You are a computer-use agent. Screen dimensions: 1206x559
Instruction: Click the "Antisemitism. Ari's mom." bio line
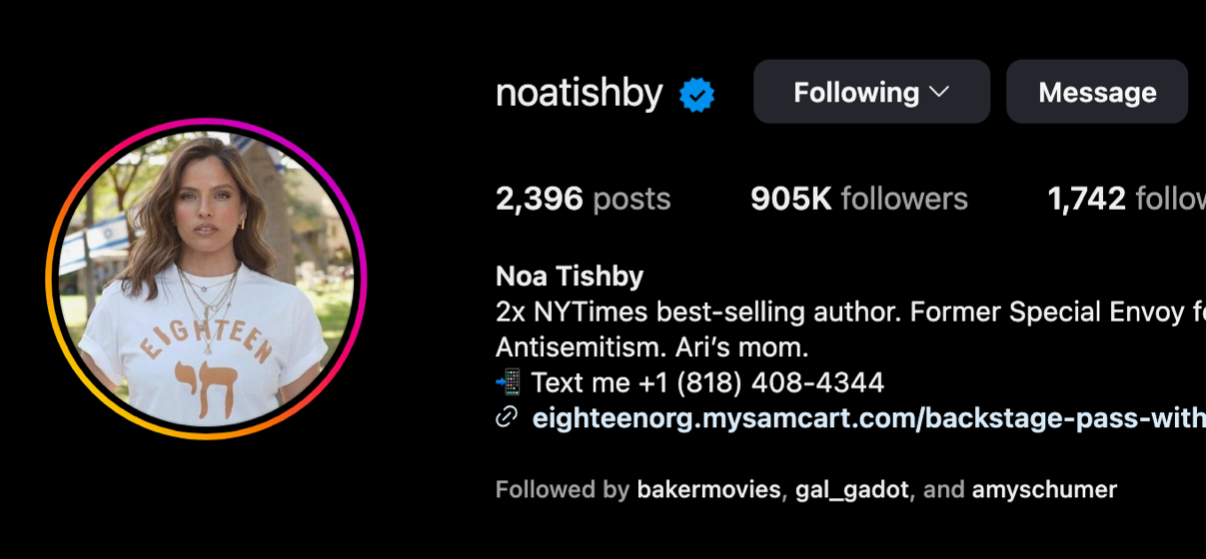(651, 347)
